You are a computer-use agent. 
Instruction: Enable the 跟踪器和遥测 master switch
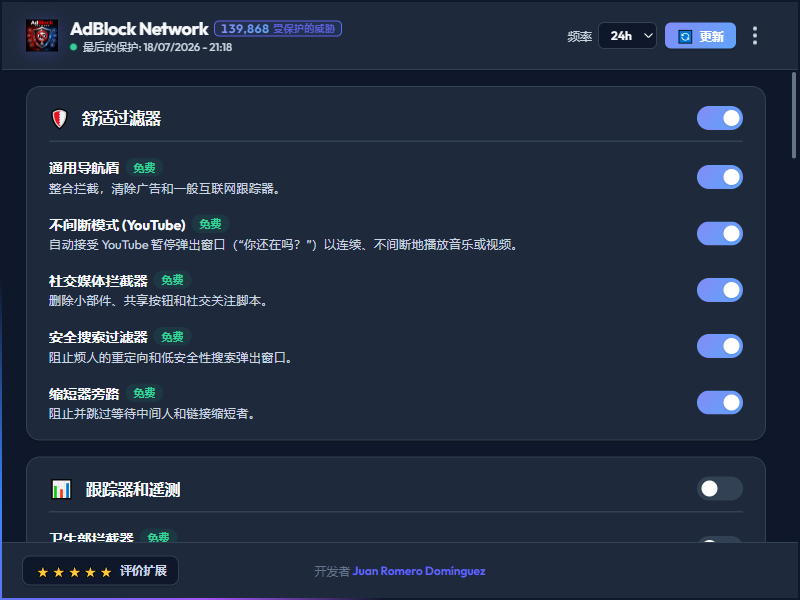[719, 489]
